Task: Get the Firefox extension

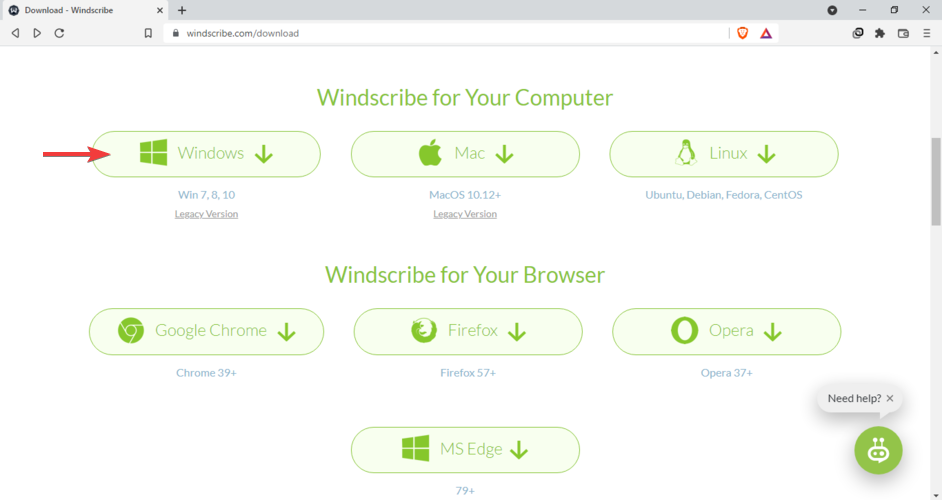Action: 468,332
